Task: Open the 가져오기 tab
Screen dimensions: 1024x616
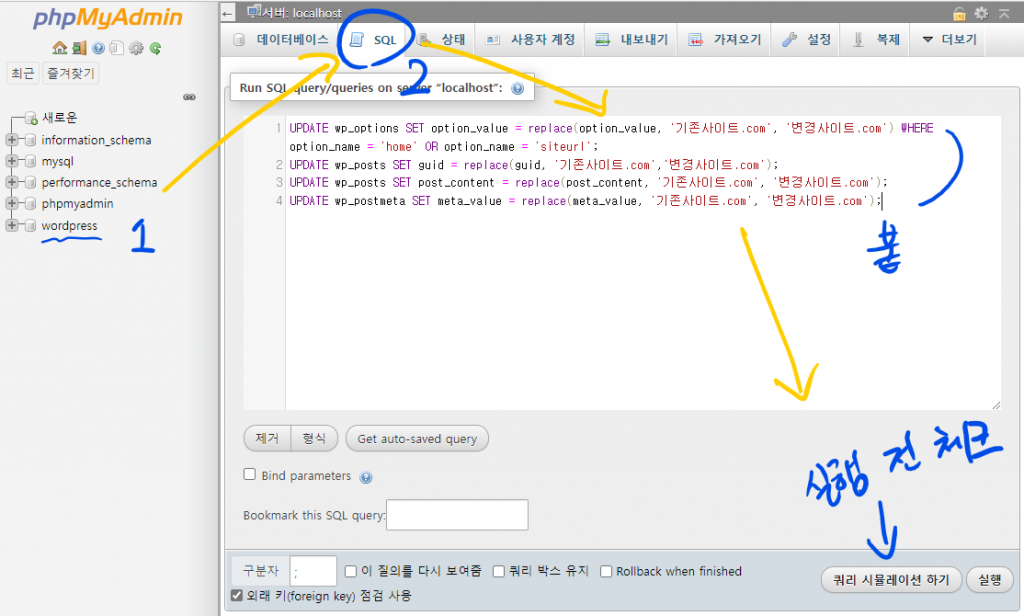Action: click(x=725, y=40)
